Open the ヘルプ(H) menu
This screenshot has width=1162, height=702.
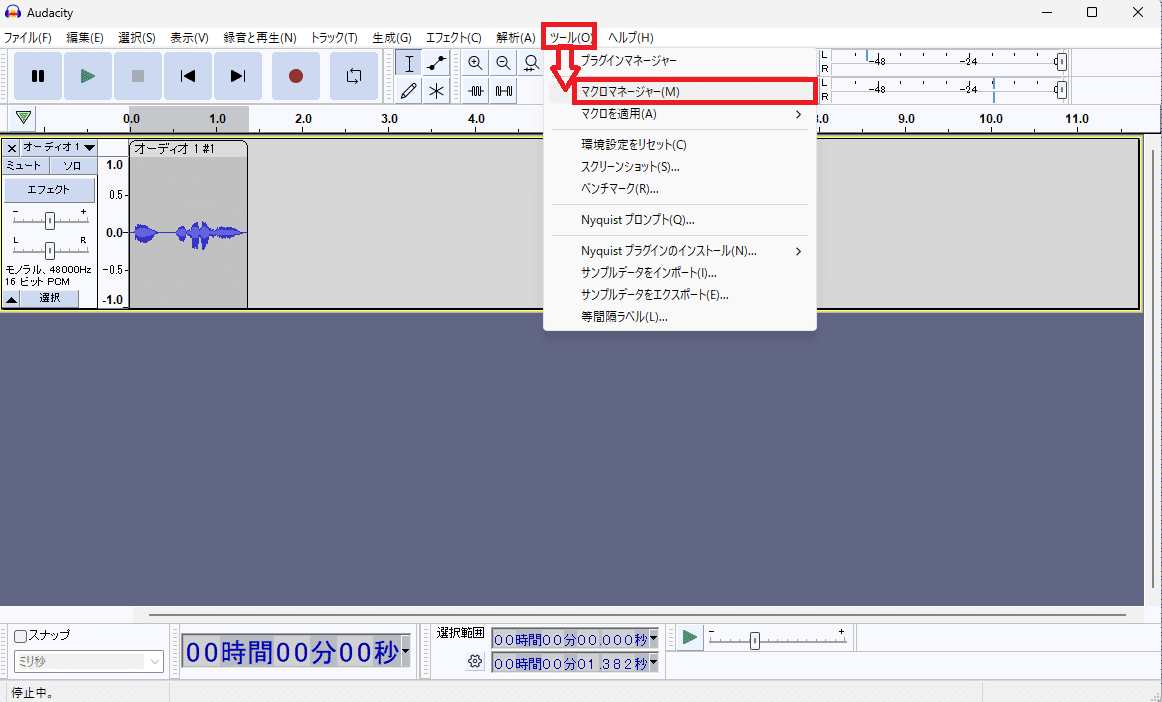coord(631,38)
